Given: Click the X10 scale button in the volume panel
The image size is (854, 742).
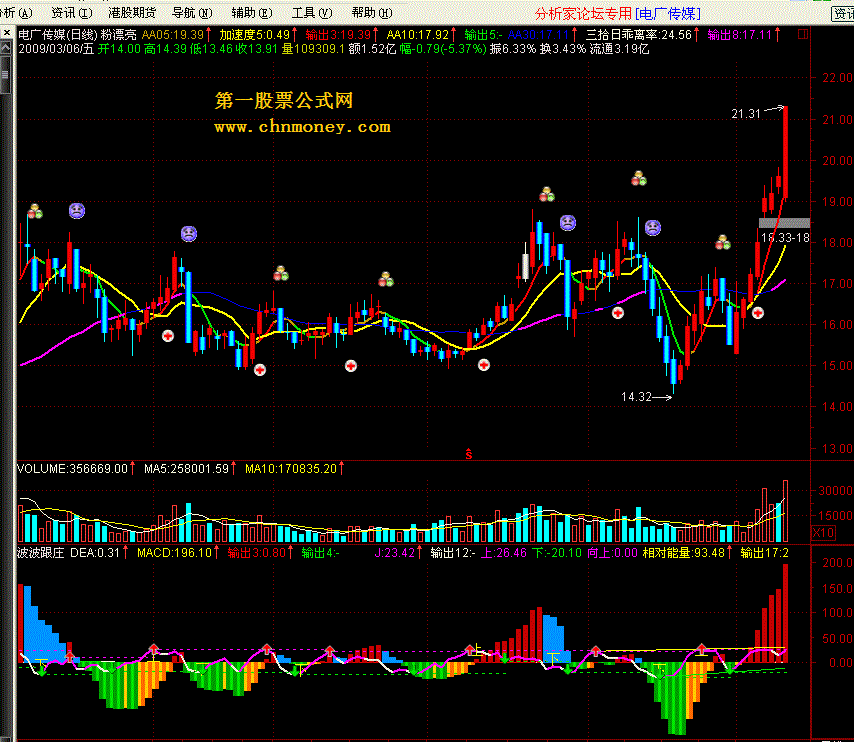Looking at the screenshot, I should 823,532.
